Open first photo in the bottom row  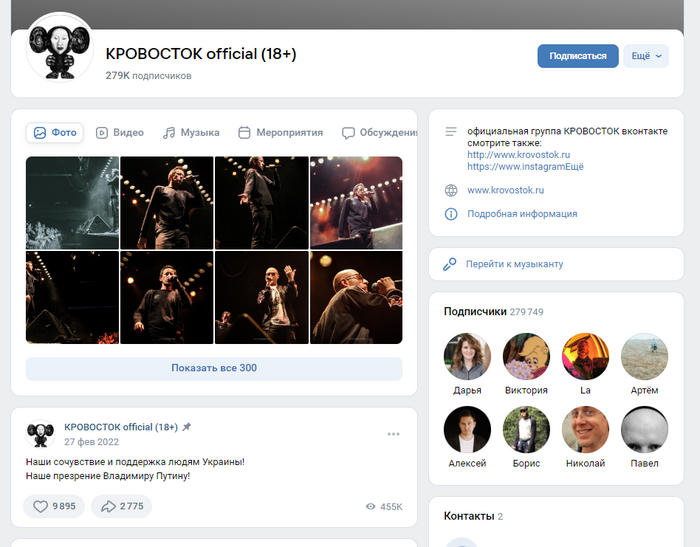click(x=72, y=297)
